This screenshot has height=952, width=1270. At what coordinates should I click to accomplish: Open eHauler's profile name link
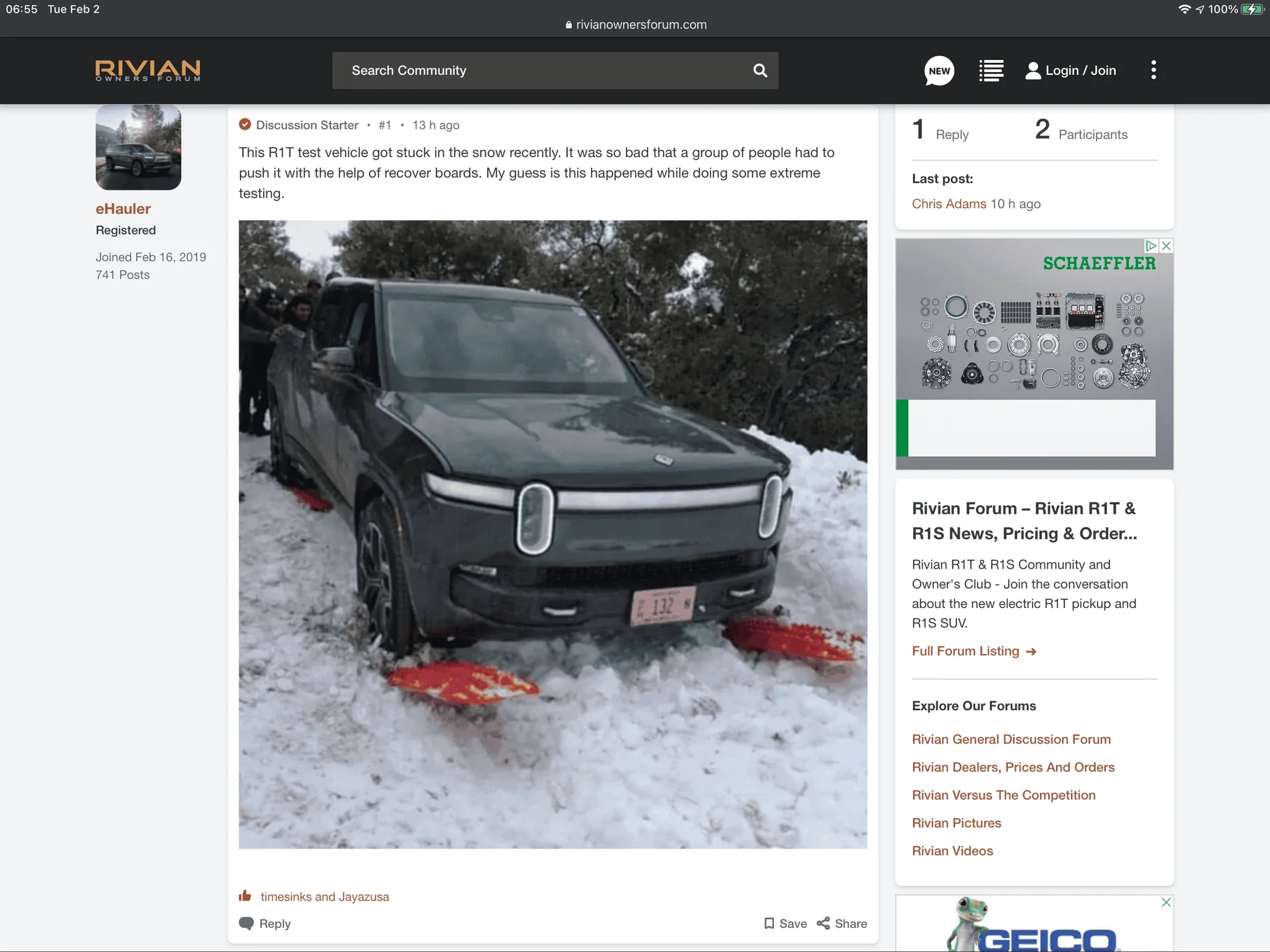click(123, 208)
